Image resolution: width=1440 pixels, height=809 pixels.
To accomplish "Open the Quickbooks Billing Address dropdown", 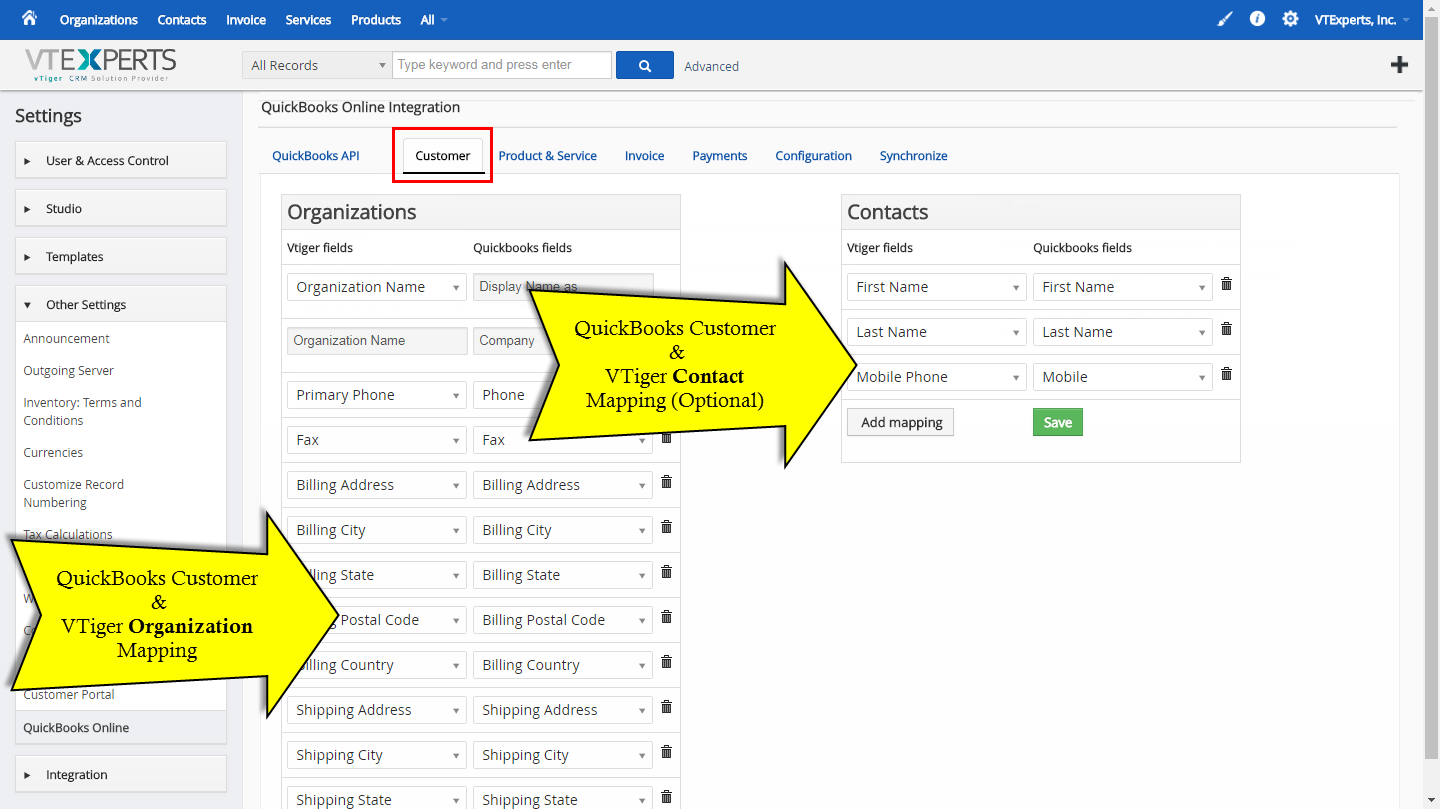I will 563,485.
